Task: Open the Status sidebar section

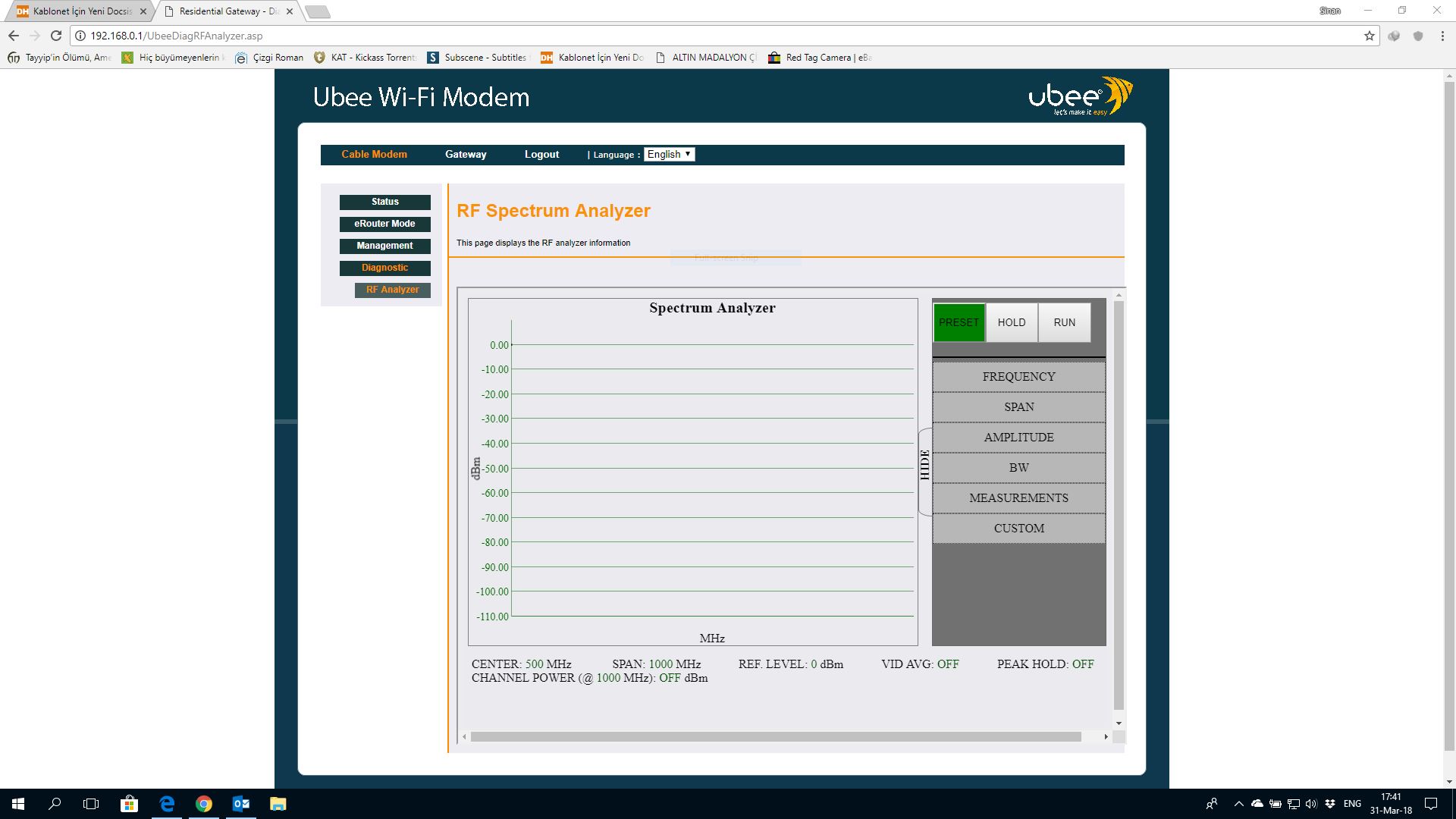Action: pos(385,202)
